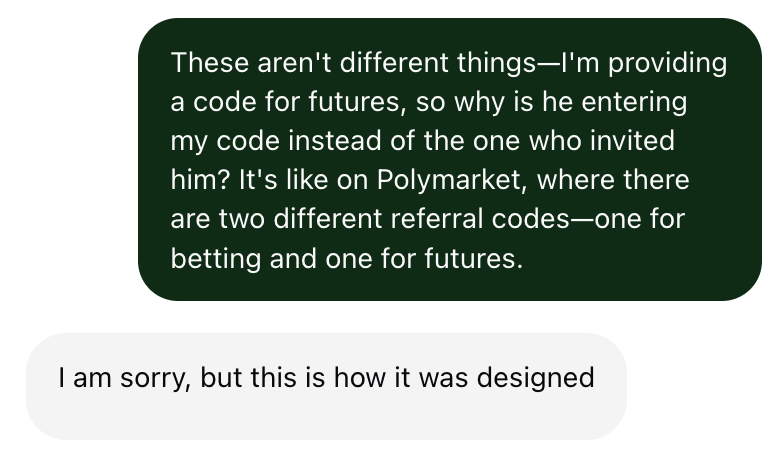
Task: Click the words 'one for' ending the fifth line
Action: coord(640,219)
